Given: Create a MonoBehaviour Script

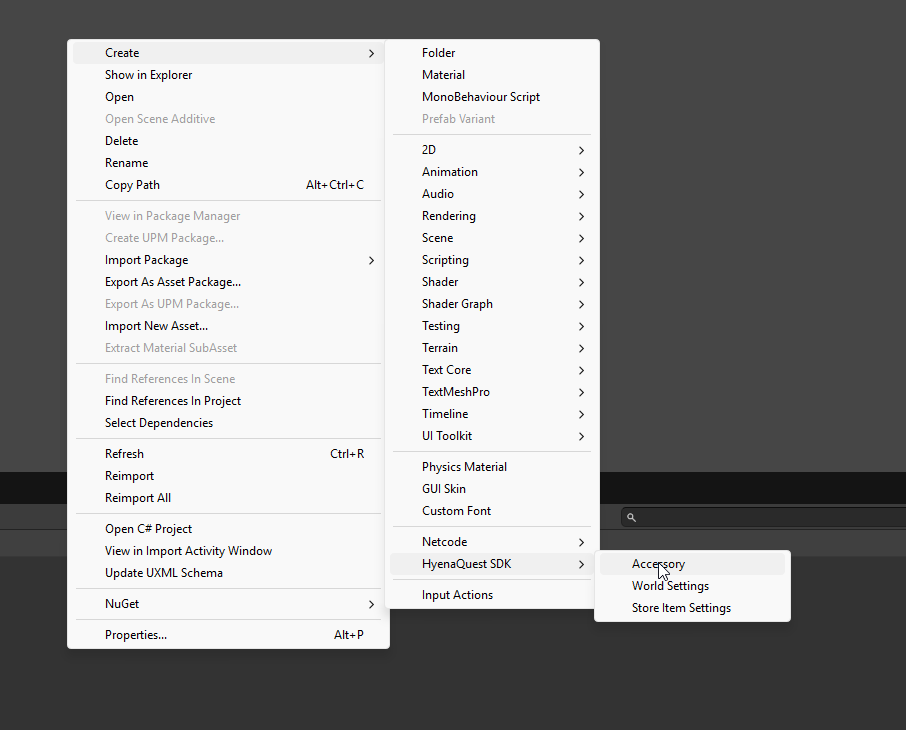Looking at the screenshot, I should click(x=492, y=97).
